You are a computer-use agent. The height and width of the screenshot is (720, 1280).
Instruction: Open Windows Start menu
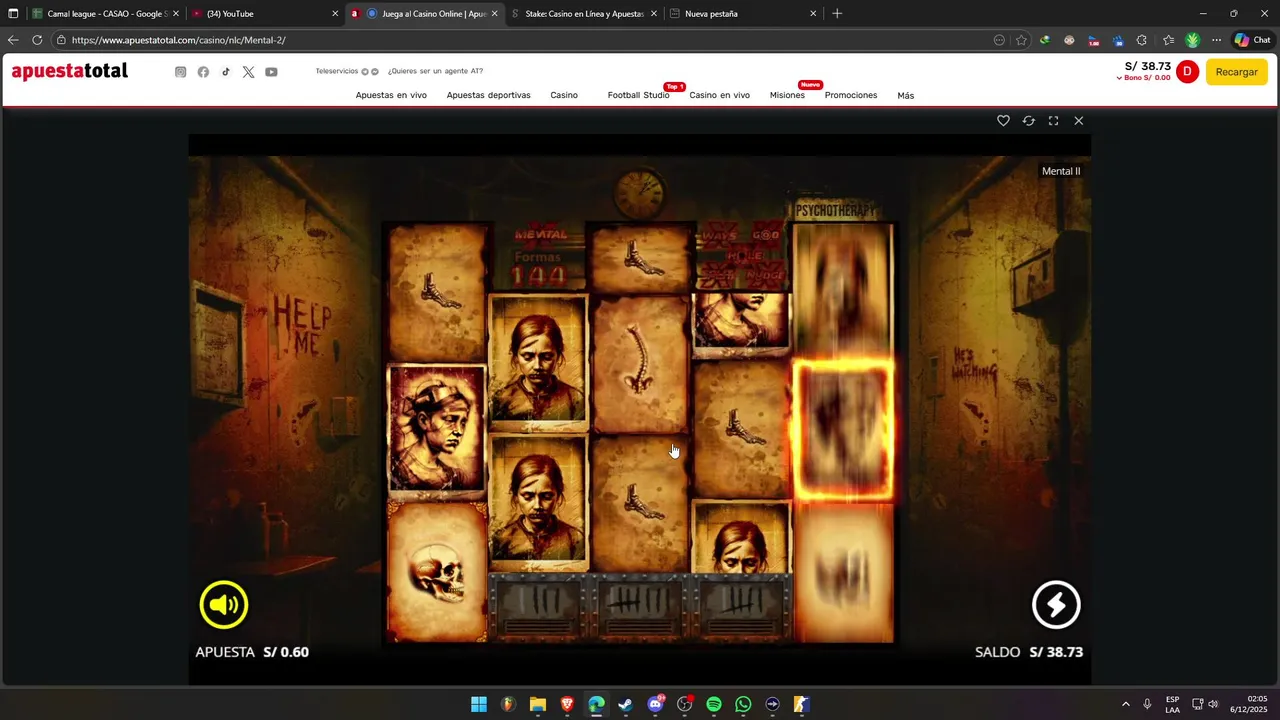point(479,705)
